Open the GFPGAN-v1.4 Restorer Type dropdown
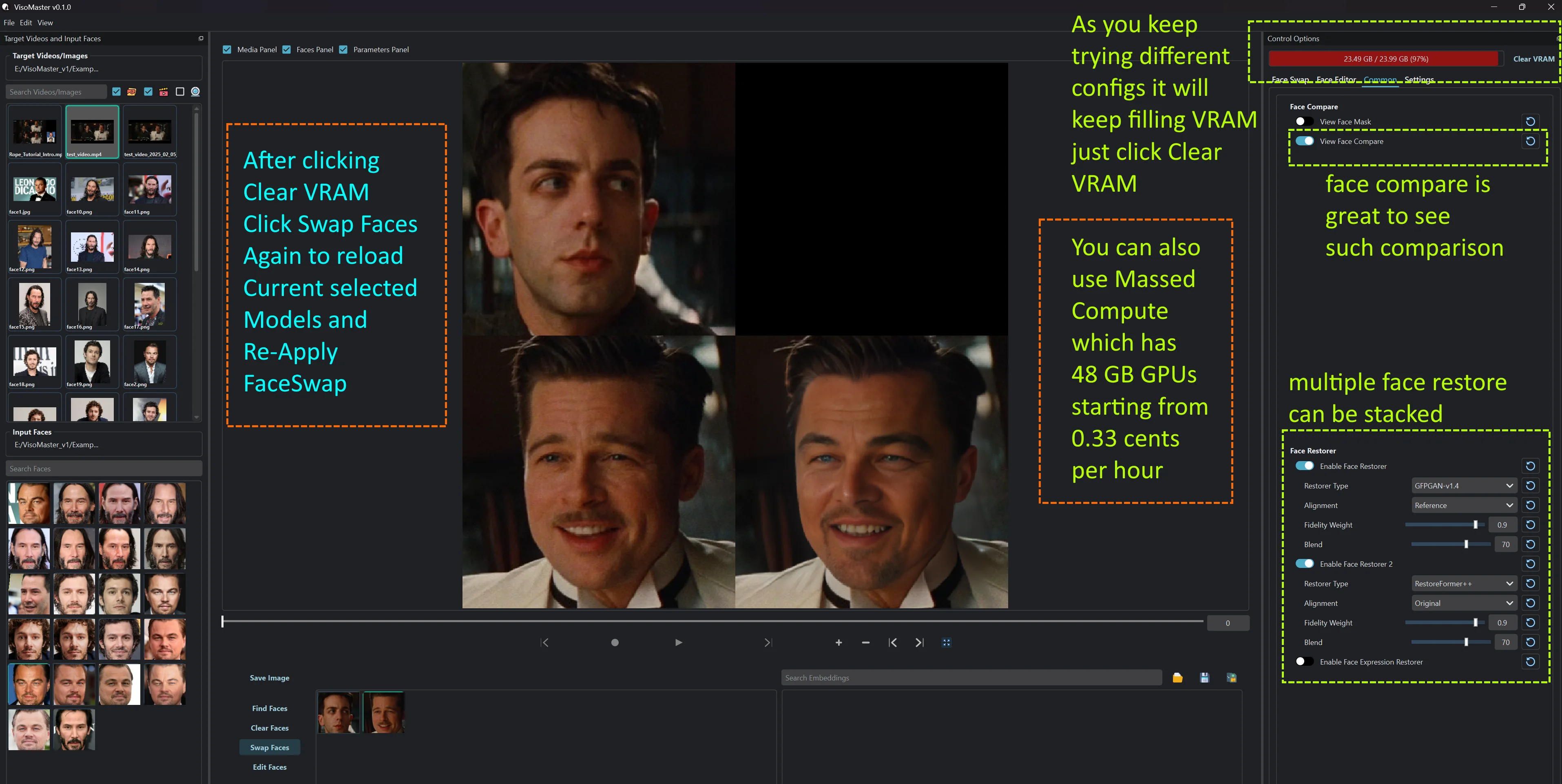The image size is (1562, 784). pyautogui.click(x=1464, y=486)
